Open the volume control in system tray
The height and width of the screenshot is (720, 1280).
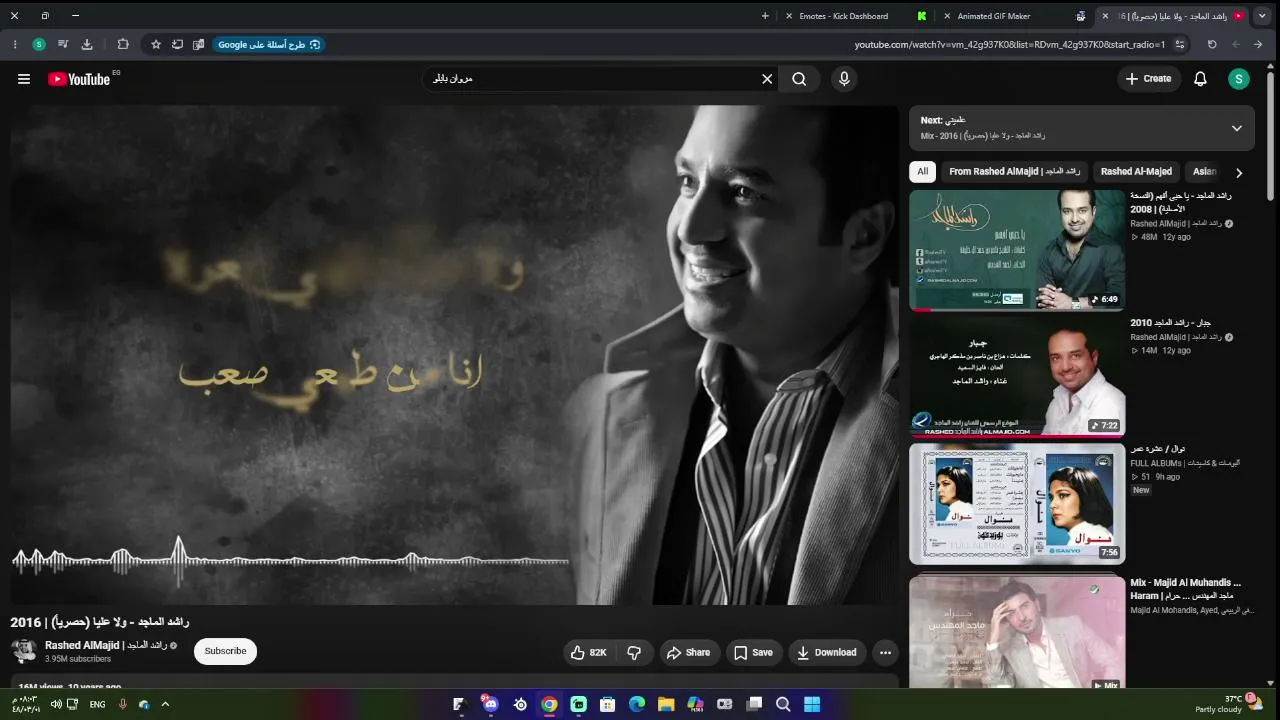tap(56, 704)
